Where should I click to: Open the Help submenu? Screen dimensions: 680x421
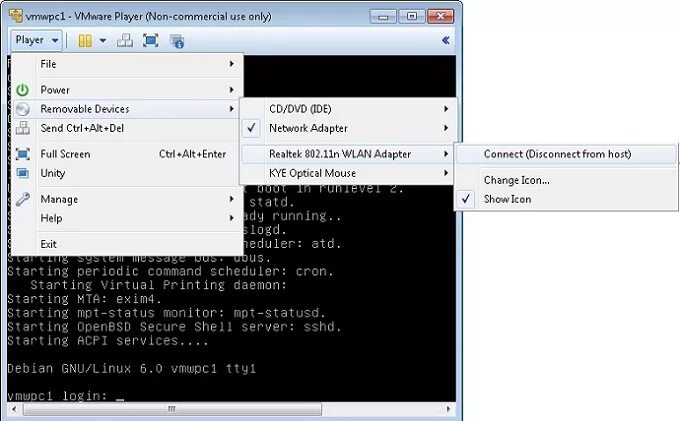(x=128, y=218)
